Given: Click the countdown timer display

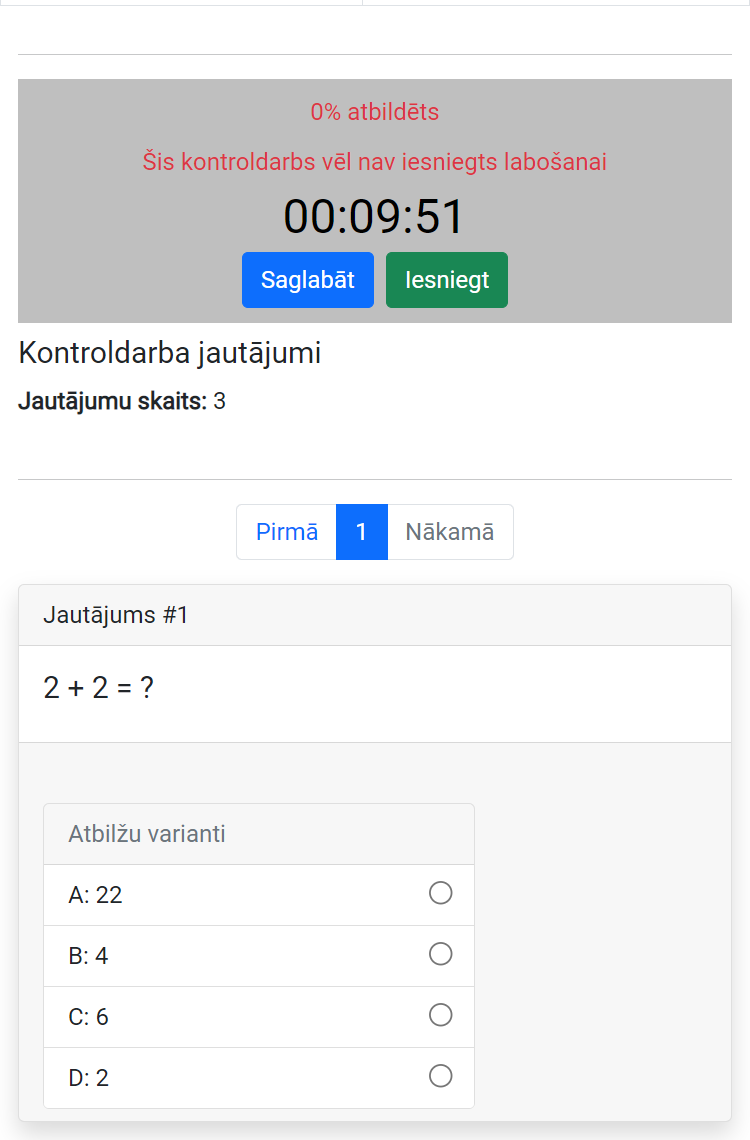Looking at the screenshot, I should (x=374, y=217).
